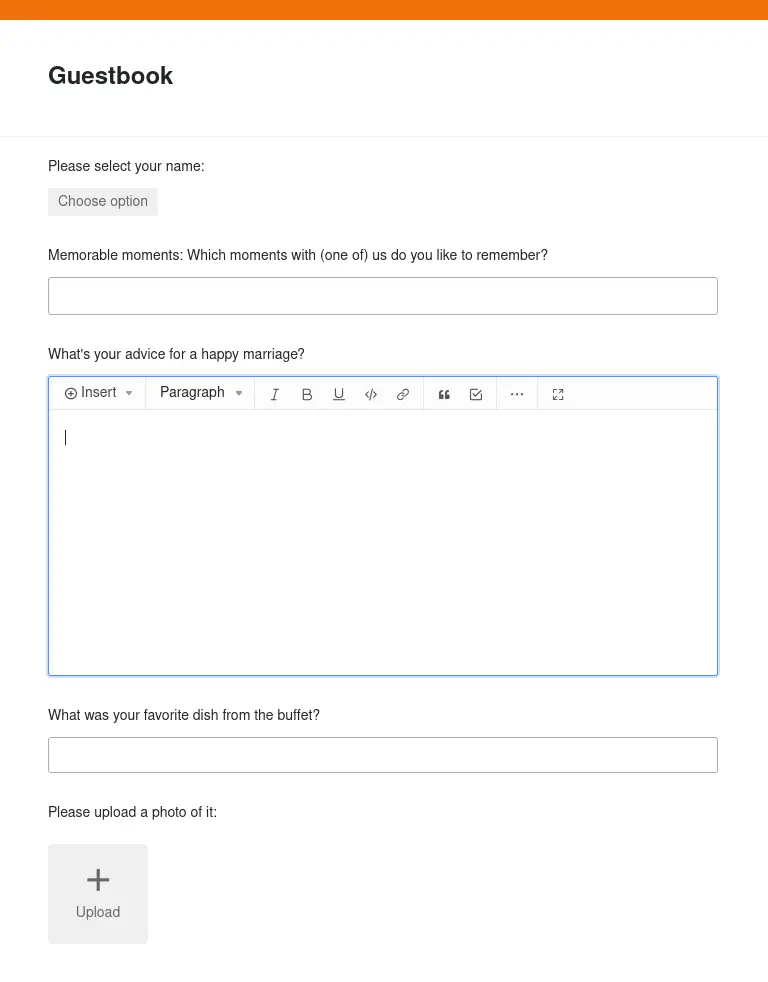
Task: Click the plus sign in the Upload box
Action: [98, 880]
